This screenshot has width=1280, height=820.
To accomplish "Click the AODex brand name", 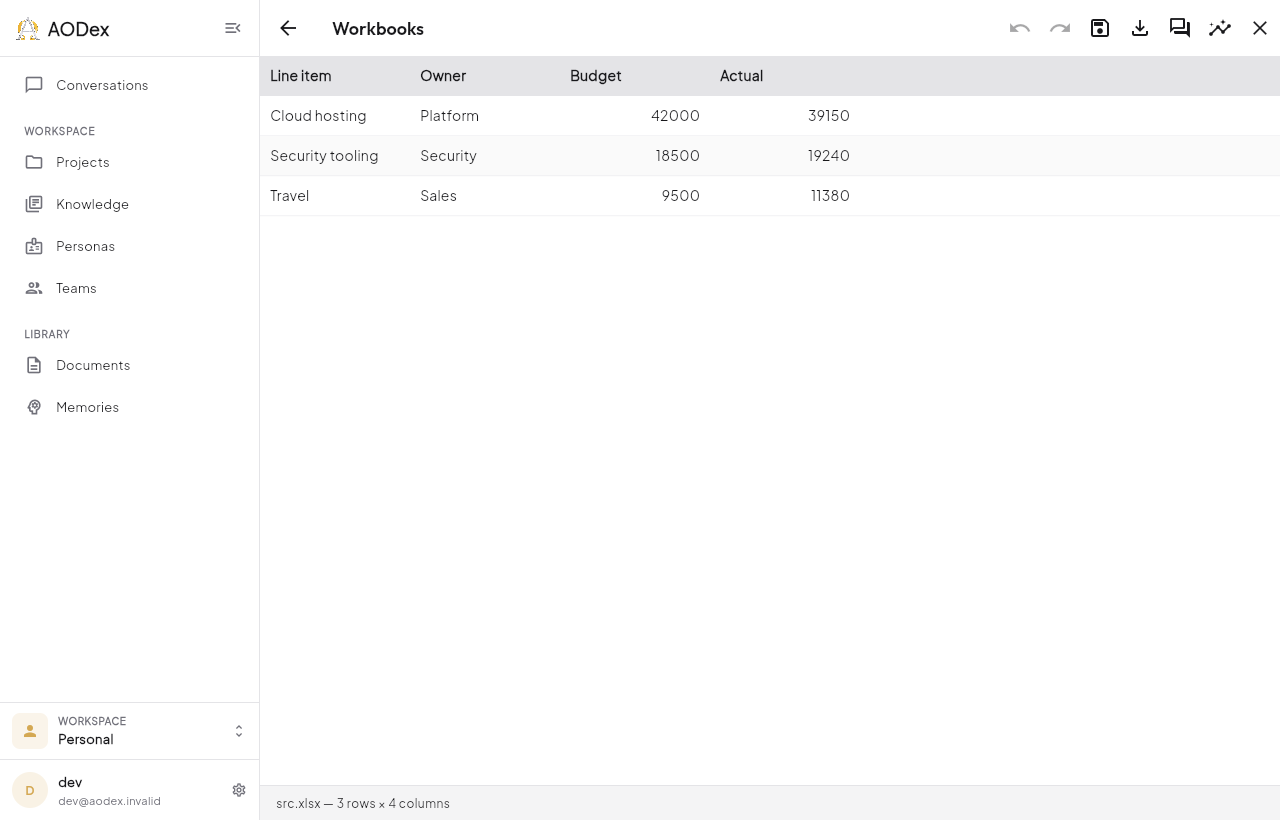I will click(x=78, y=29).
